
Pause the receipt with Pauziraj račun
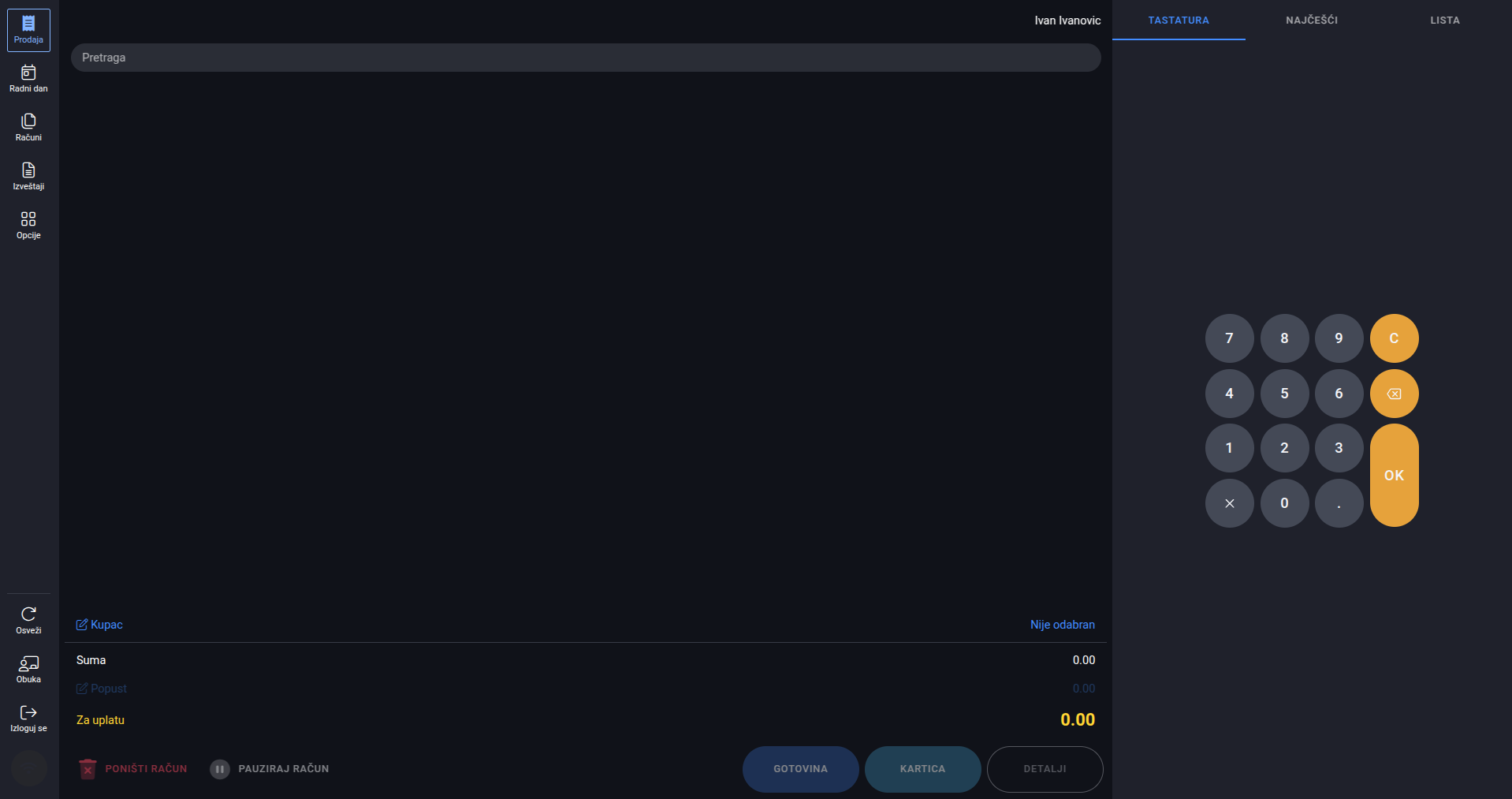[x=270, y=769]
